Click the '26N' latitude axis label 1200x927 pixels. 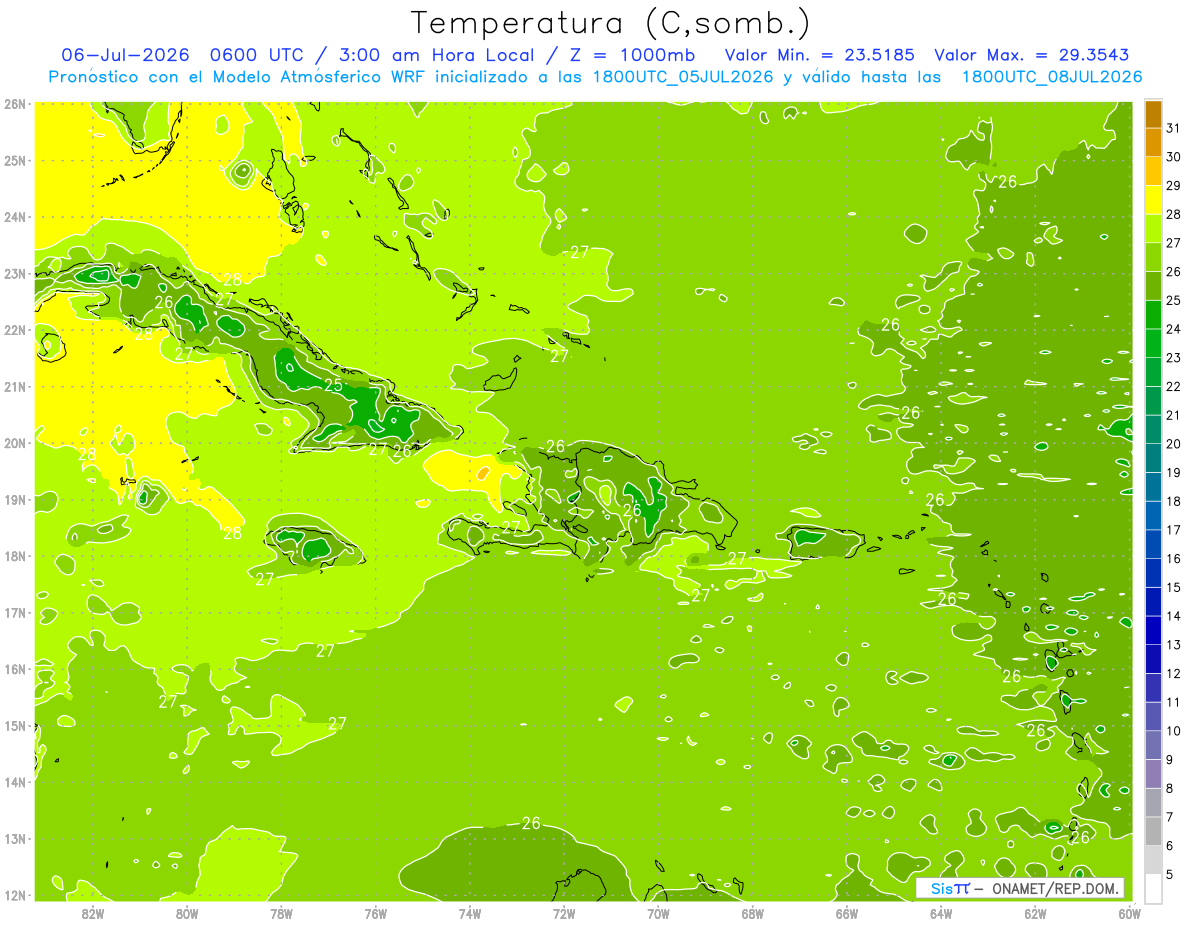[15, 104]
